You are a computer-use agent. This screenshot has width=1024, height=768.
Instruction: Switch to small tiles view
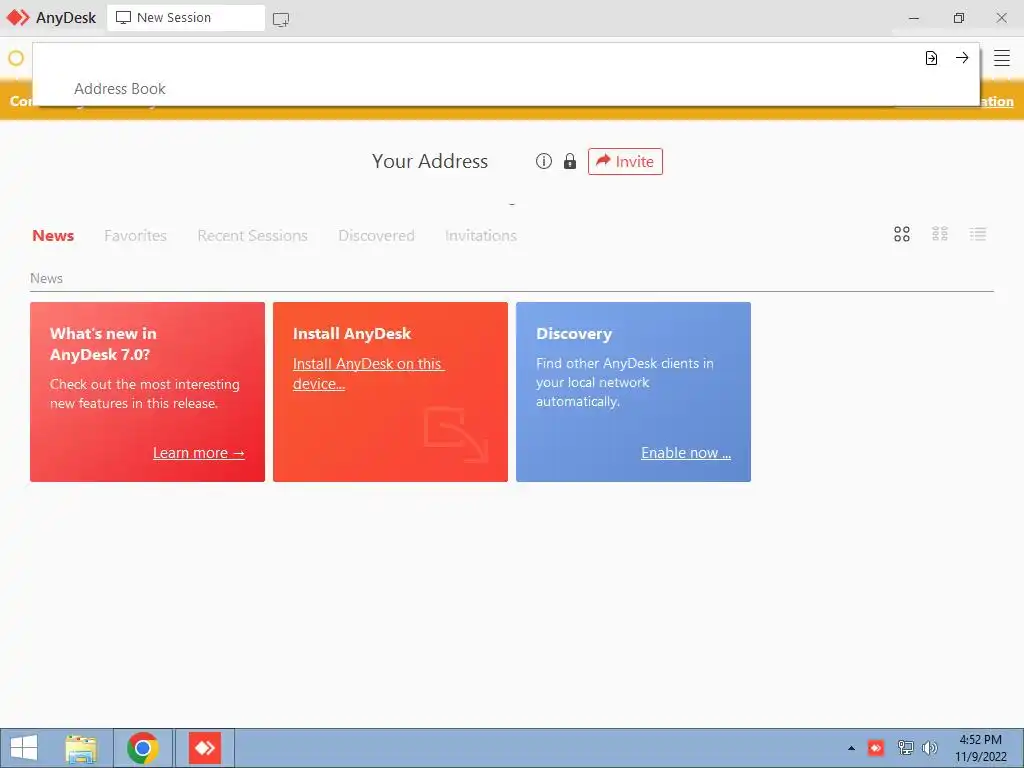(x=940, y=234)
